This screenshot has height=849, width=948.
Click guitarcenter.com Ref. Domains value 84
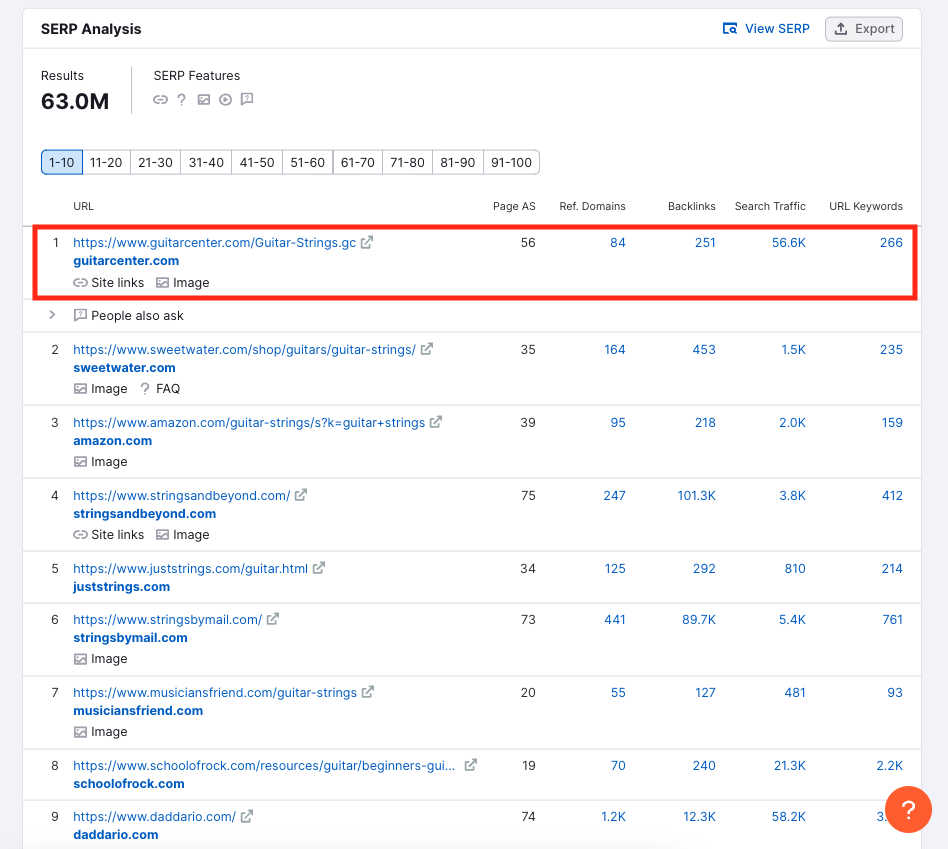point(618,242)
